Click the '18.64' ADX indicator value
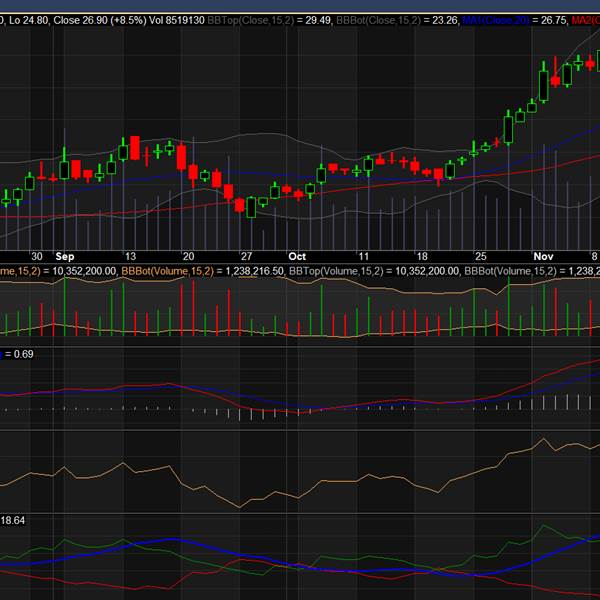The height and width of the screenshot is (600, 600). pyautogui.click(x=13, y=520)
